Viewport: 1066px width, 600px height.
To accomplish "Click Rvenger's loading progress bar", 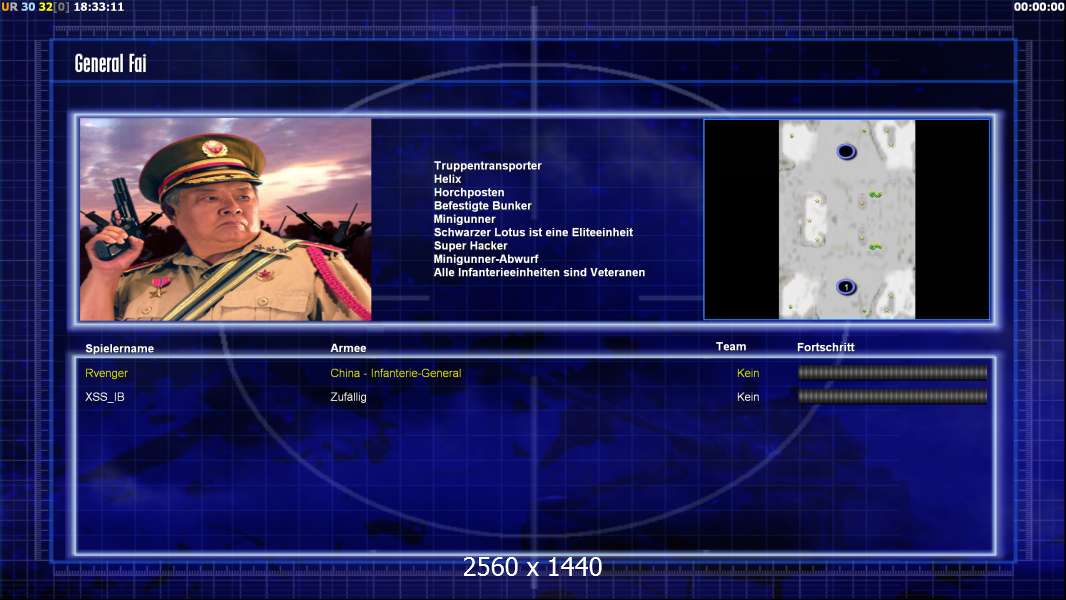I will 892,373.
